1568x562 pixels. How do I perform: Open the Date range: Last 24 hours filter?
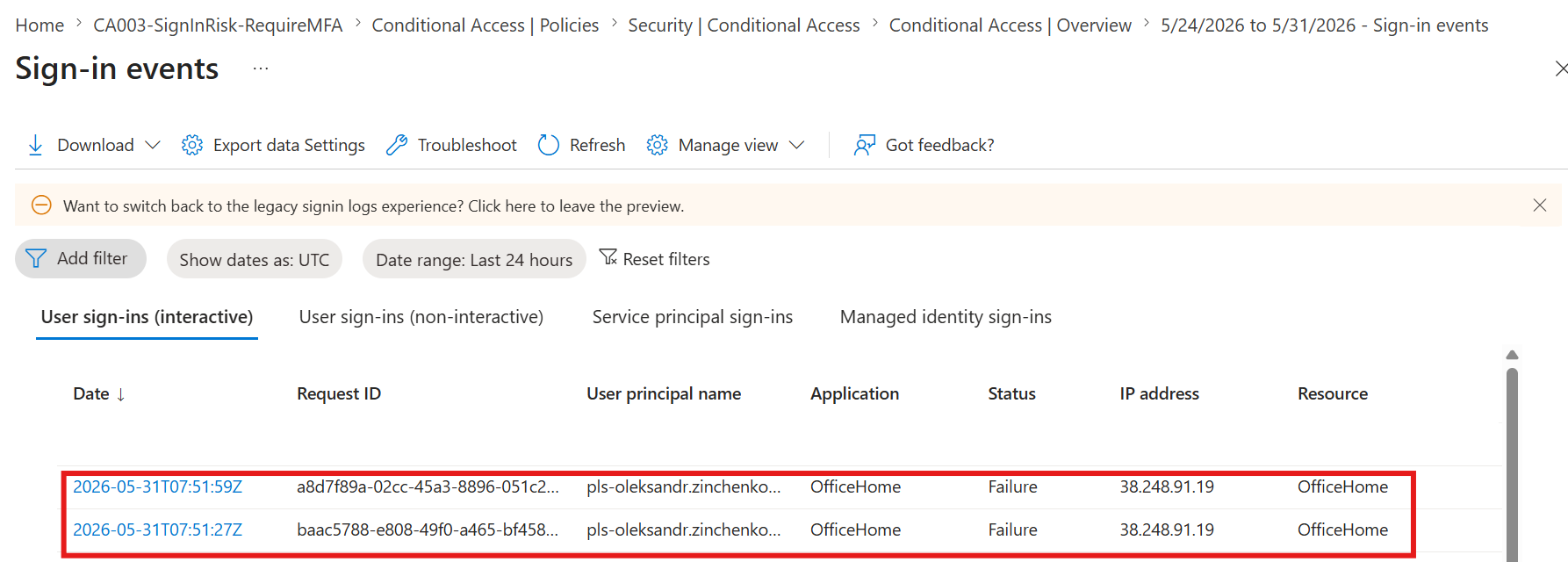tap(474, 259)
